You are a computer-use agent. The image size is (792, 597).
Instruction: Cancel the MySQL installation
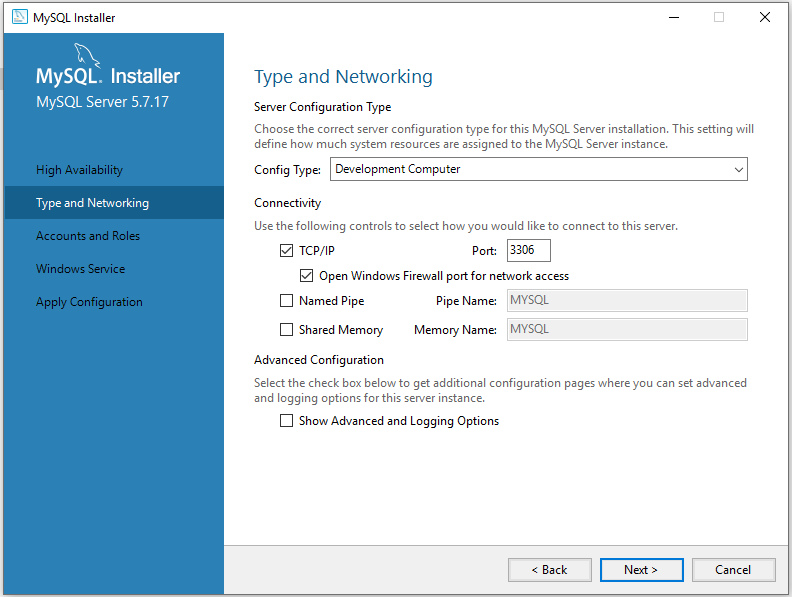click(733, 570)
